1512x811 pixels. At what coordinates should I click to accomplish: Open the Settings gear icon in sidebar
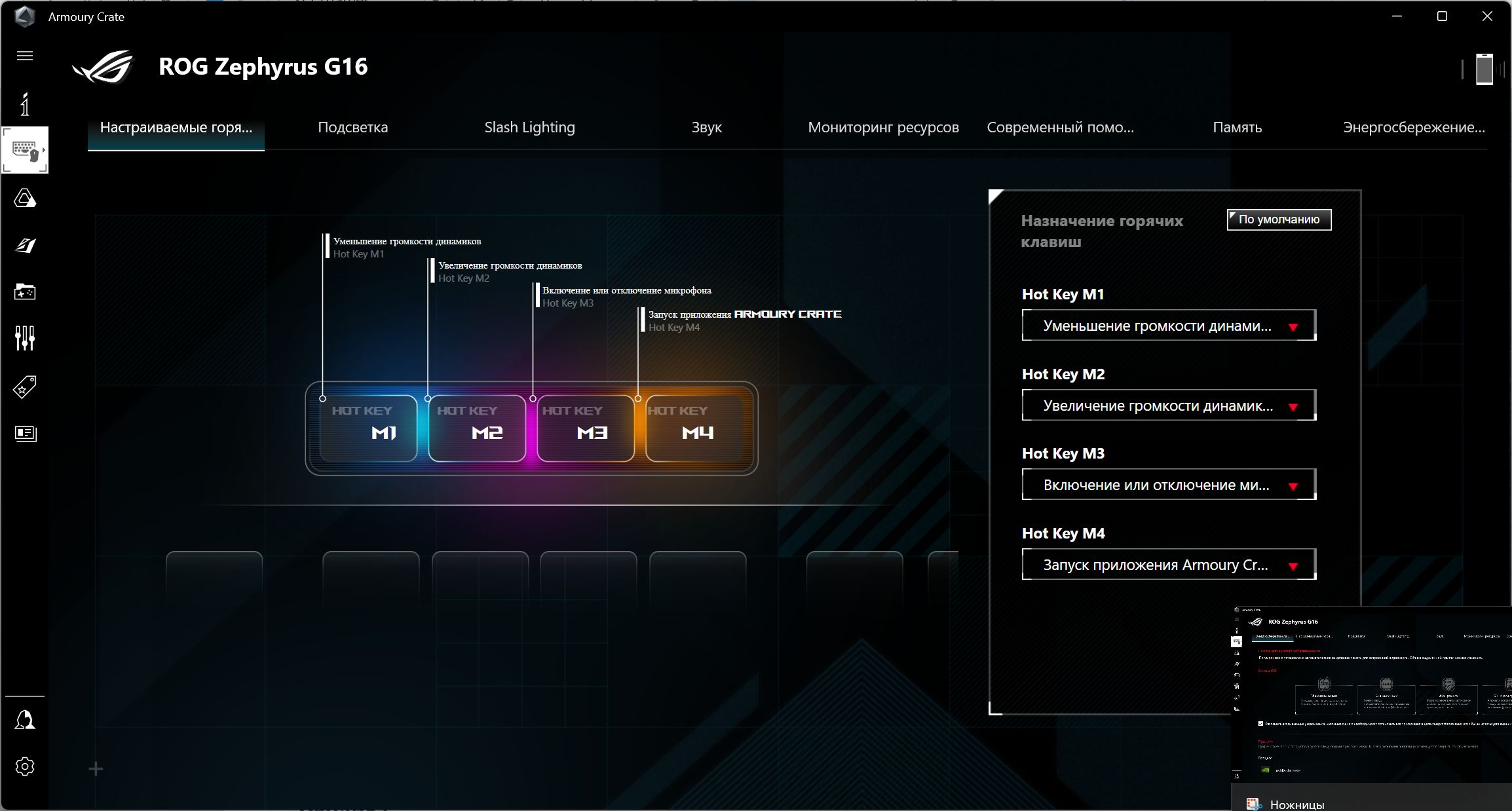pos(25,766)
